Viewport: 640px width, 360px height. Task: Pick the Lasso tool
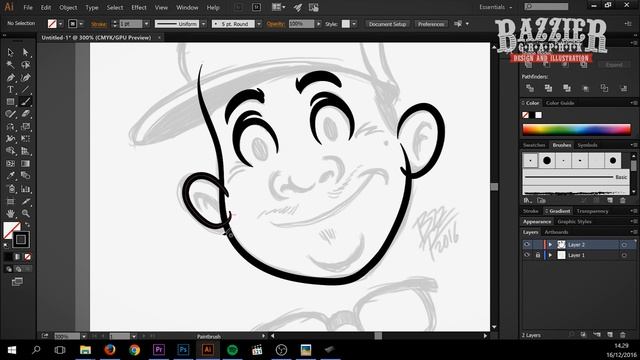pos(25,65)
